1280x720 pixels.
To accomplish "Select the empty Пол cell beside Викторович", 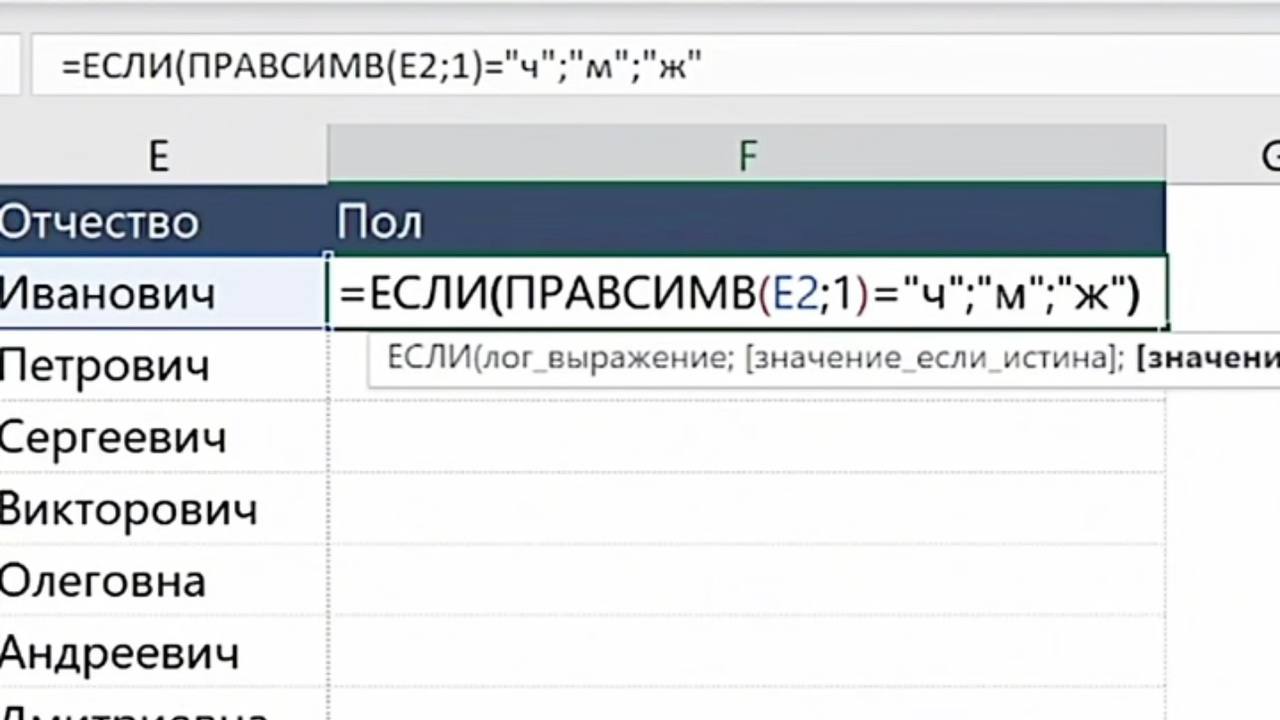I will (x=747, y=508).
